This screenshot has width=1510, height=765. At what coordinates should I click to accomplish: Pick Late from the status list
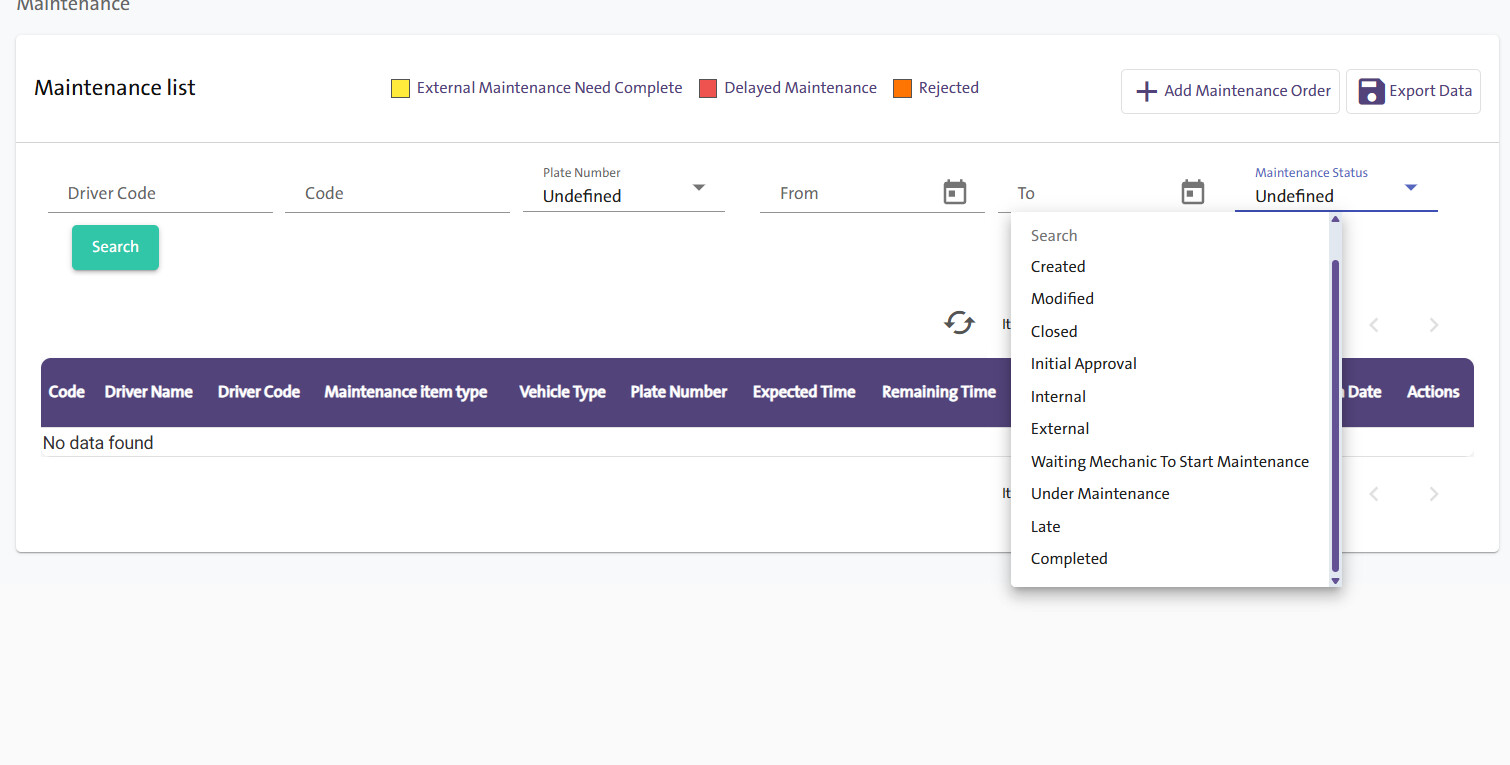click(1171, 527)
